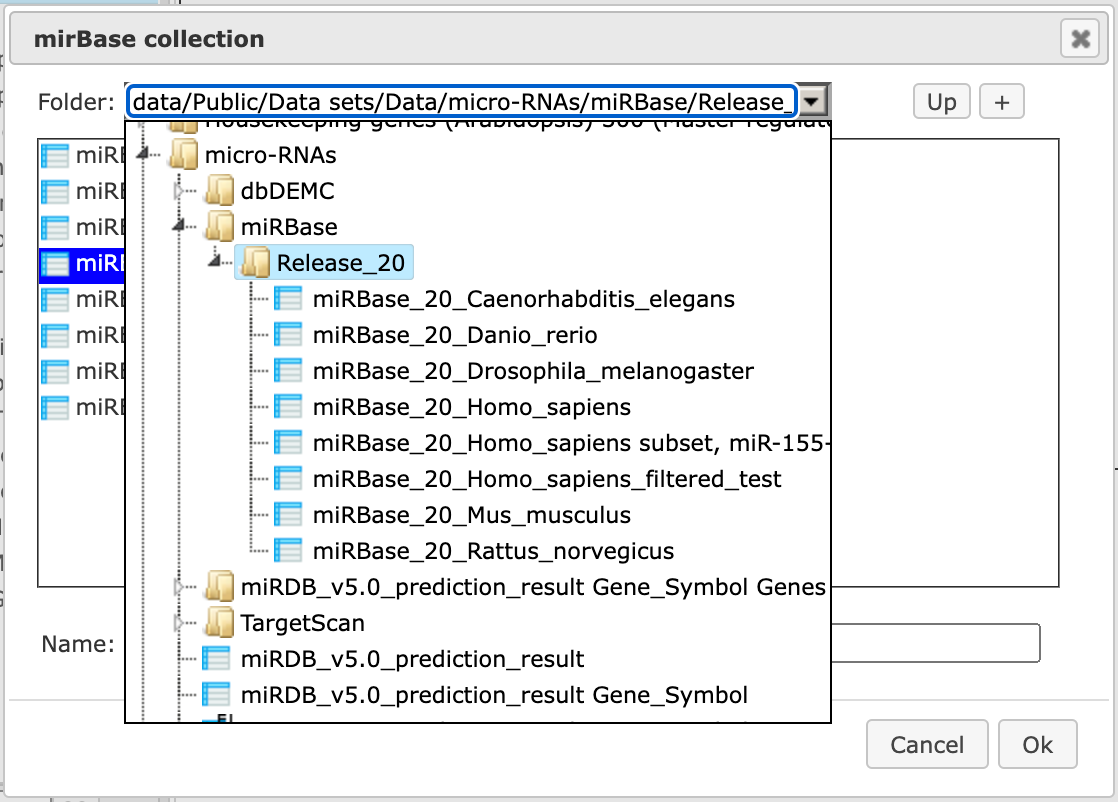Expand the TargetScan tree node
This screenshot has width=1118, height=802.
click(180, 623)
